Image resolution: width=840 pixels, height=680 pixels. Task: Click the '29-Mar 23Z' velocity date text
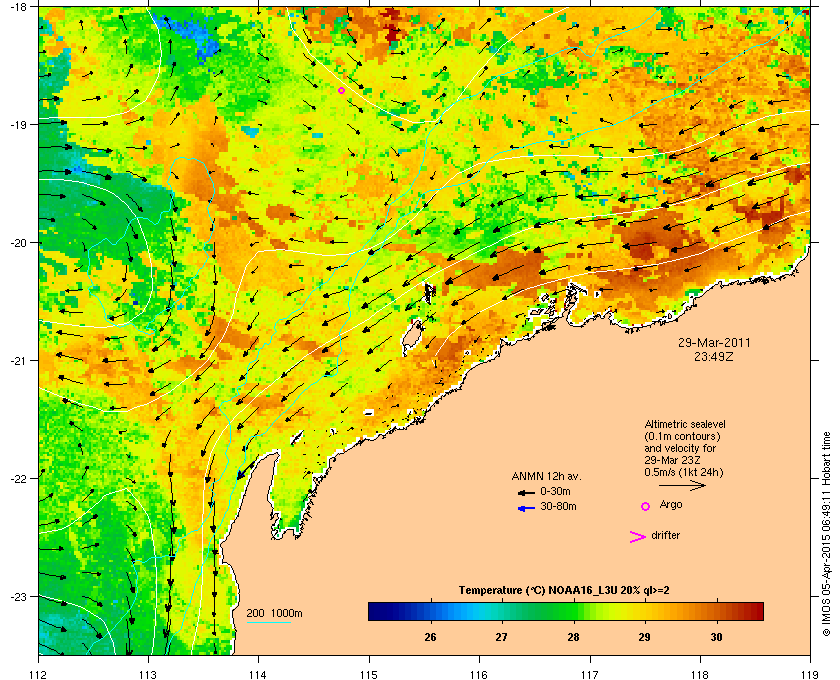coord(673,460)
